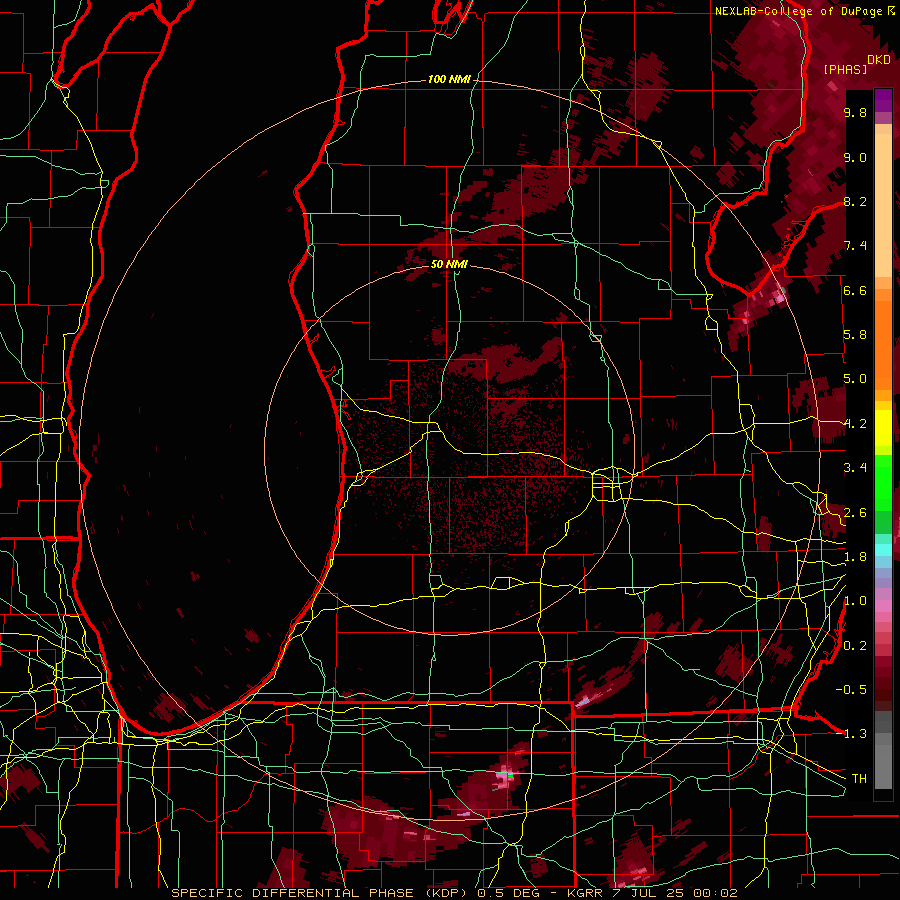
Task: Click the 3.4 legend value
Action: click(x=855, y=468)
